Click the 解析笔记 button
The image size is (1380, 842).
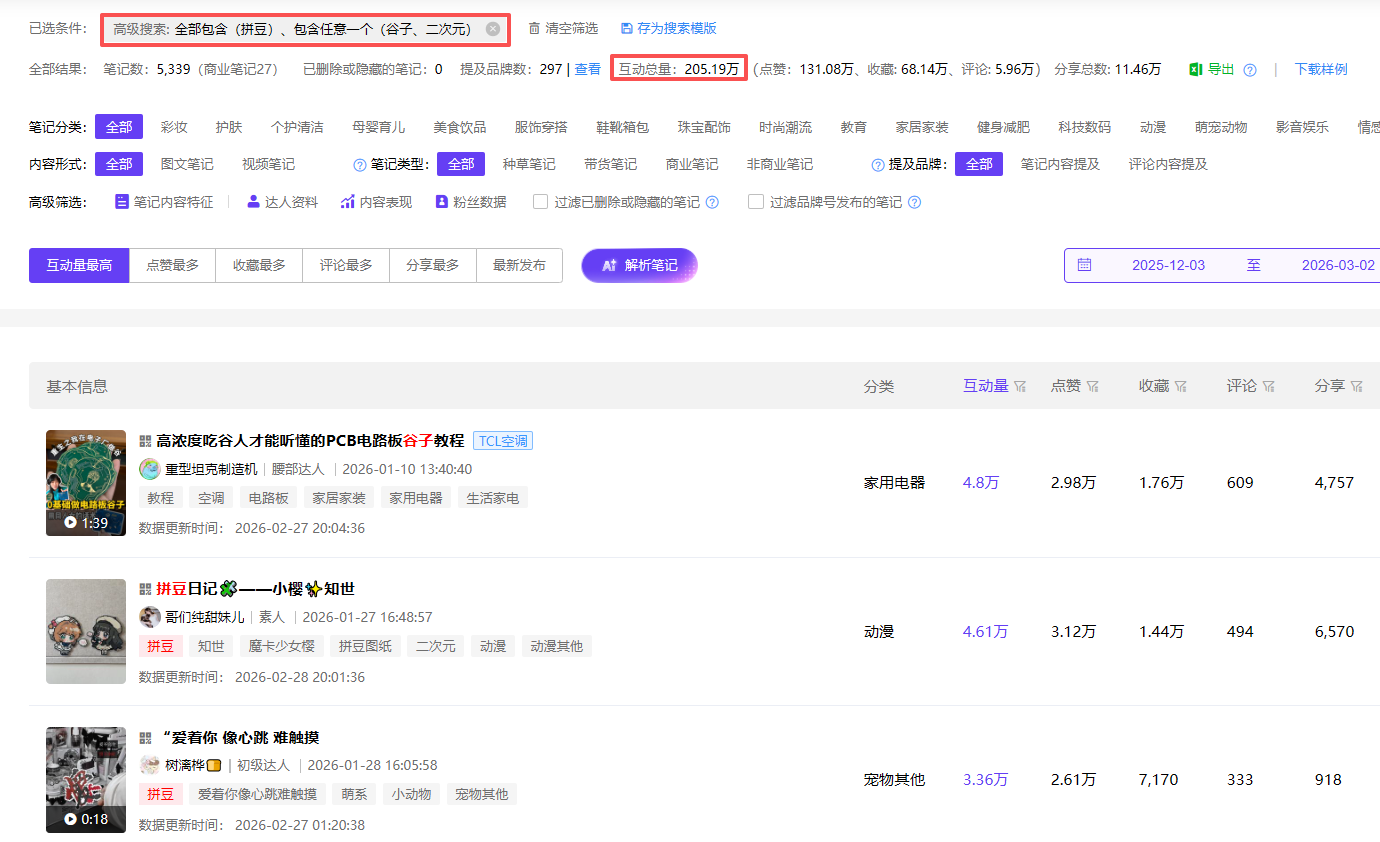point(639,265)
